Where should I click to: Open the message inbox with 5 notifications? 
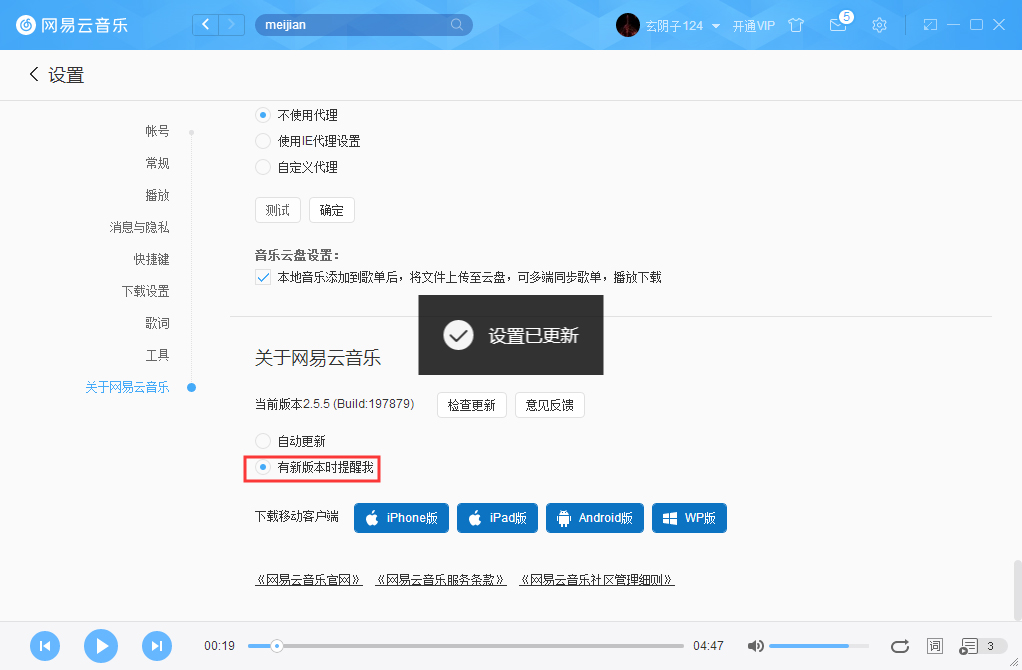click(x=838, y=25)
